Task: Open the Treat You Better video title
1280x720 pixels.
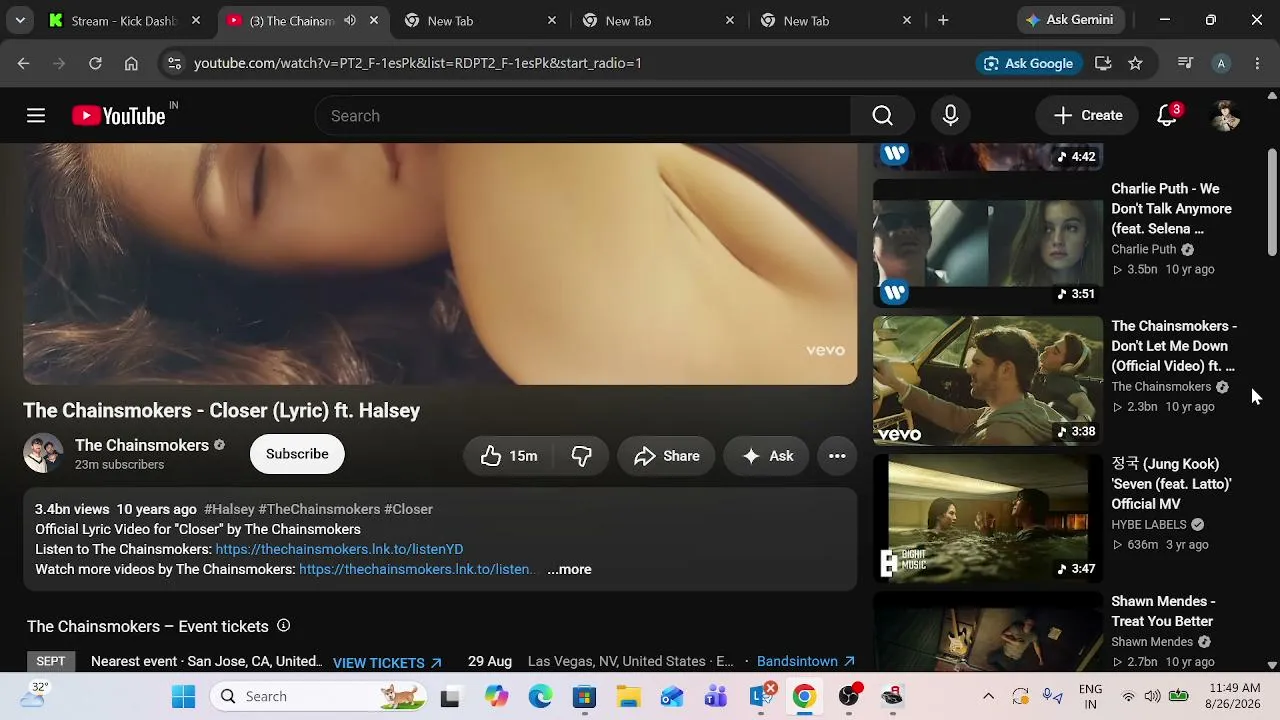Action: 1163,611
